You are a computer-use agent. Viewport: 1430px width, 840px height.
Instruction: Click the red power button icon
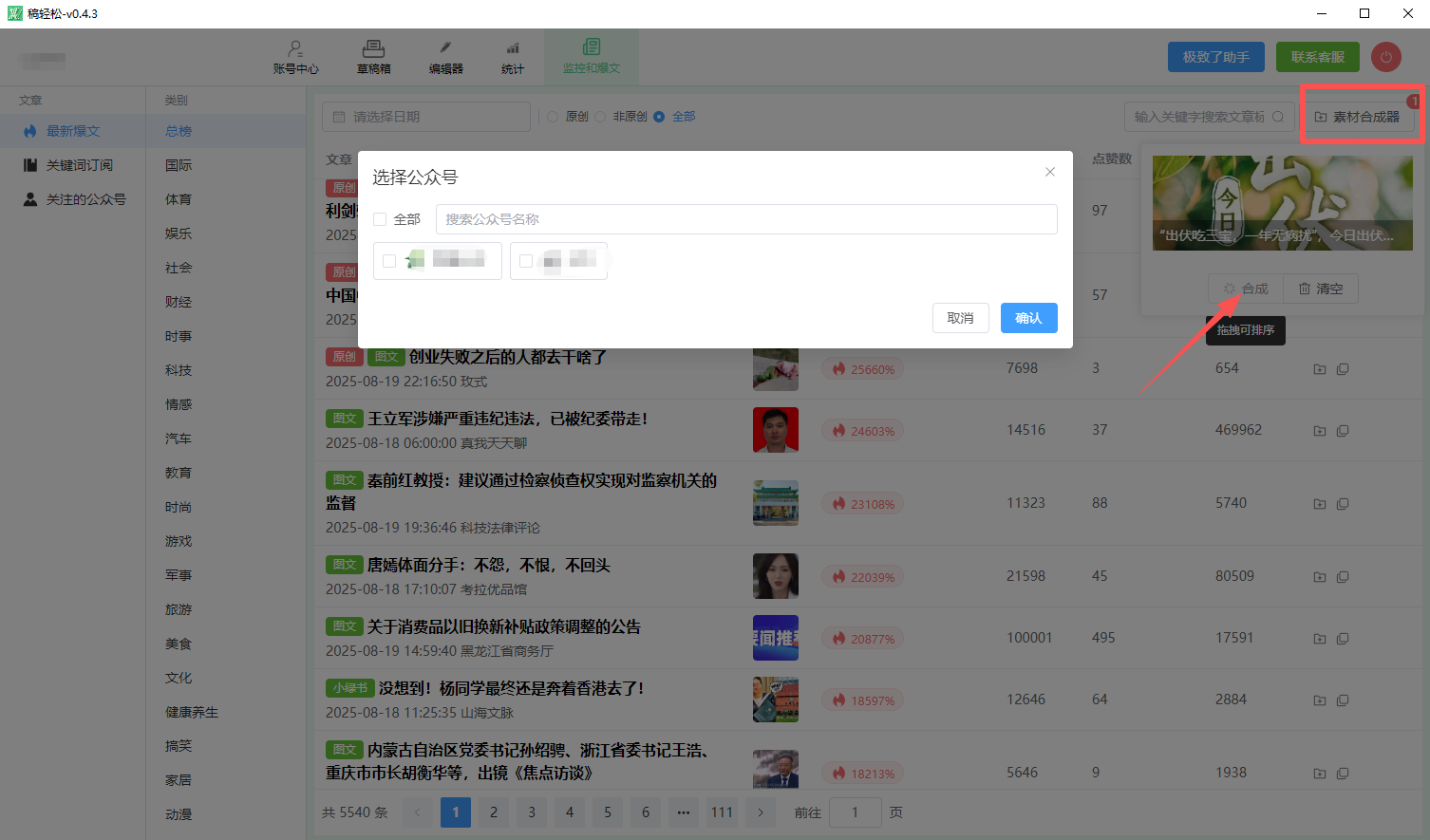click(1385, 57)
